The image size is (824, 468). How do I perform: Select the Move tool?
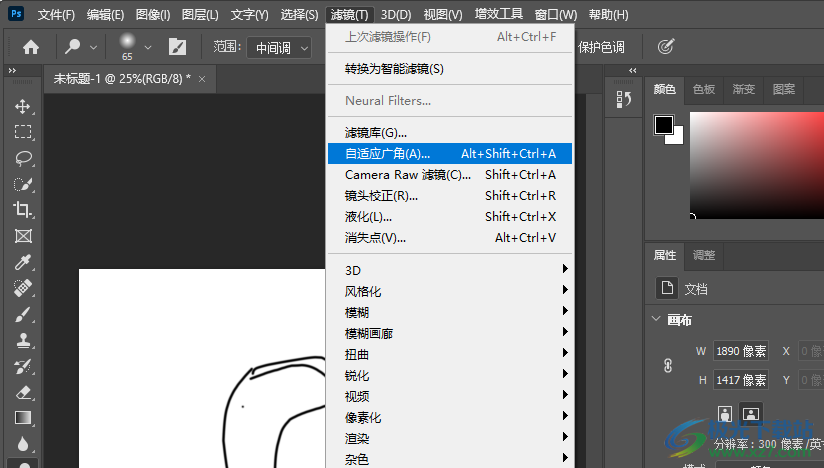pyautogui.click(x=23, y=107)
